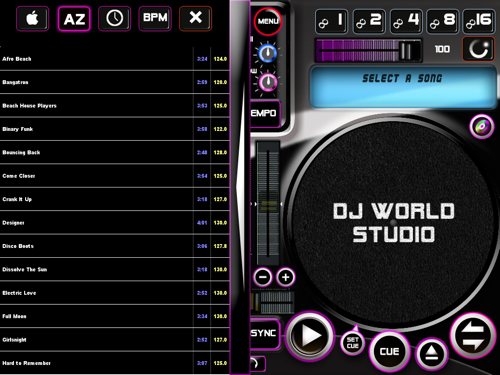Screen dimensions: 500x375
Task: Click the loop reset circular arrow button
Action: (479, 49)
